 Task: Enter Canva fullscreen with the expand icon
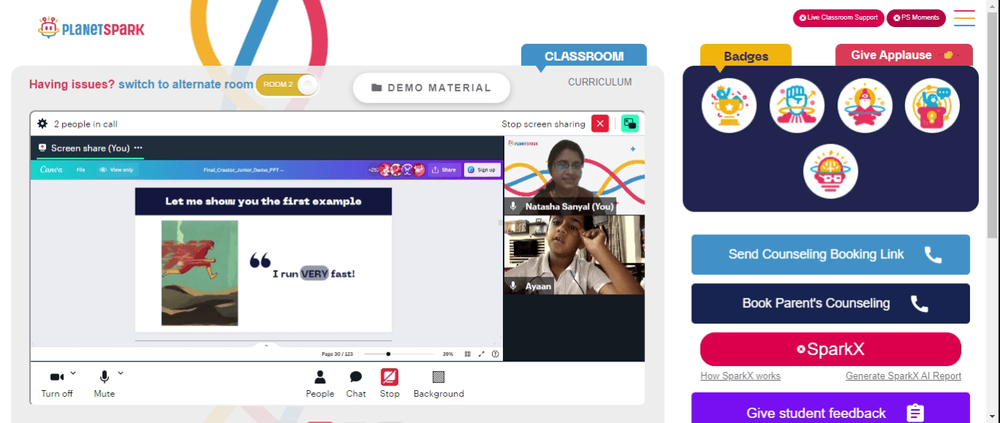pyautogui.click(x=482, y=354)
